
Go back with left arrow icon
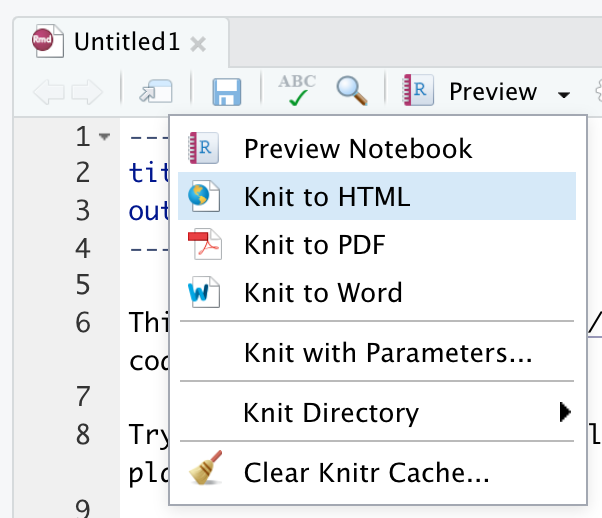[x=49, y=92]
